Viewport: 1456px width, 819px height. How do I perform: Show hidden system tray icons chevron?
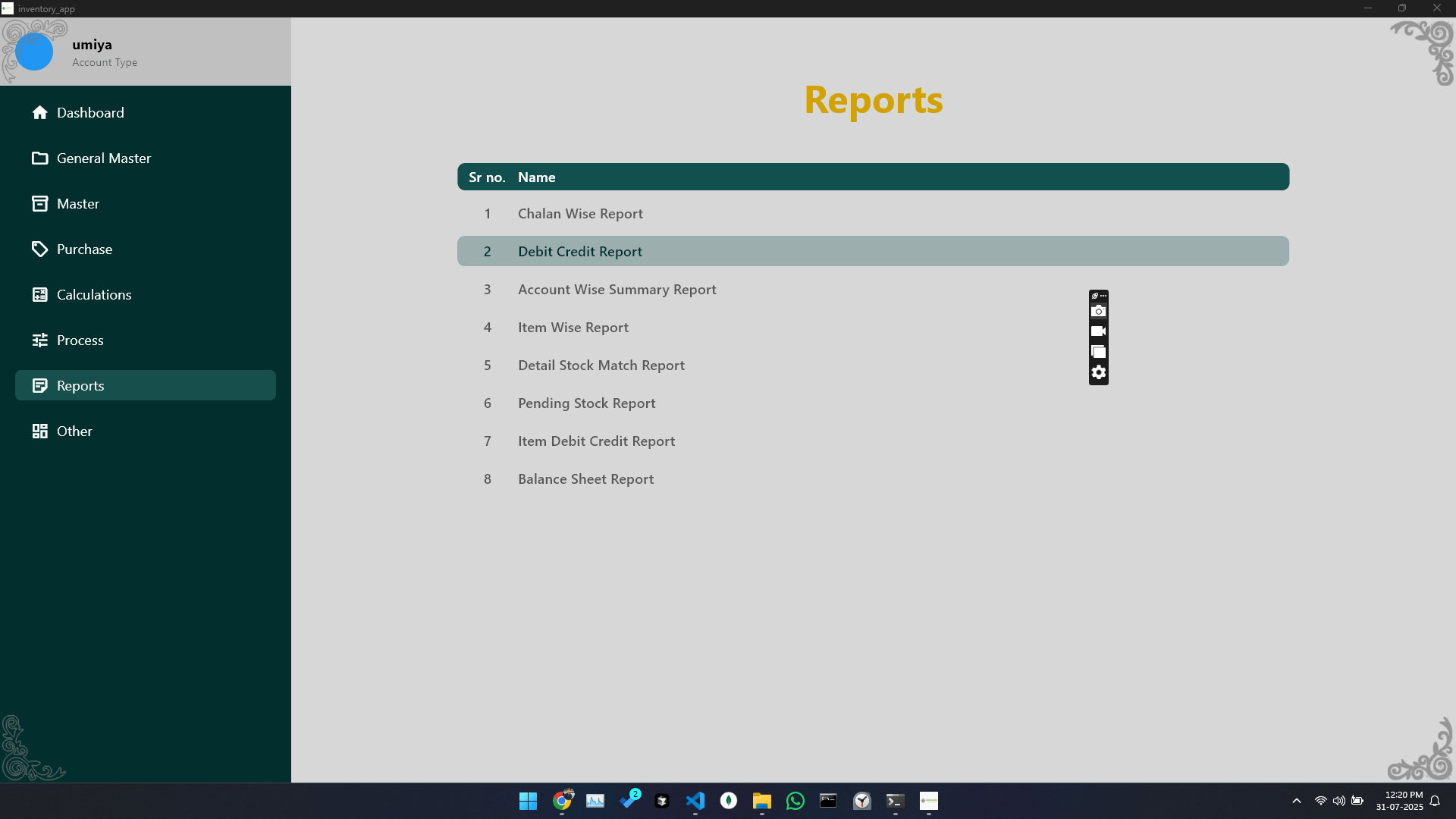[1297, 801]
